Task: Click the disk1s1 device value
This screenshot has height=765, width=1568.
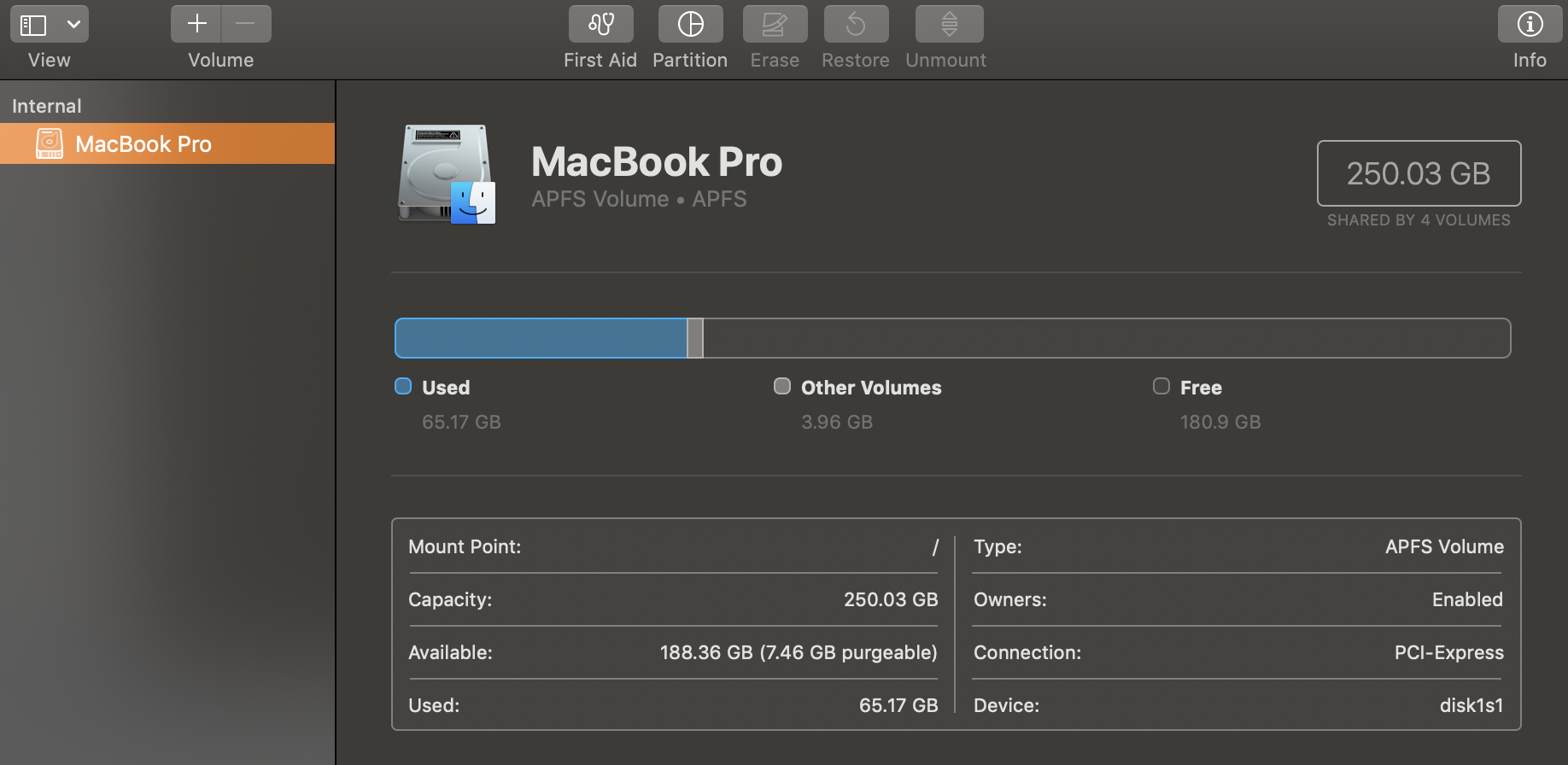Action: (1471, 705)
